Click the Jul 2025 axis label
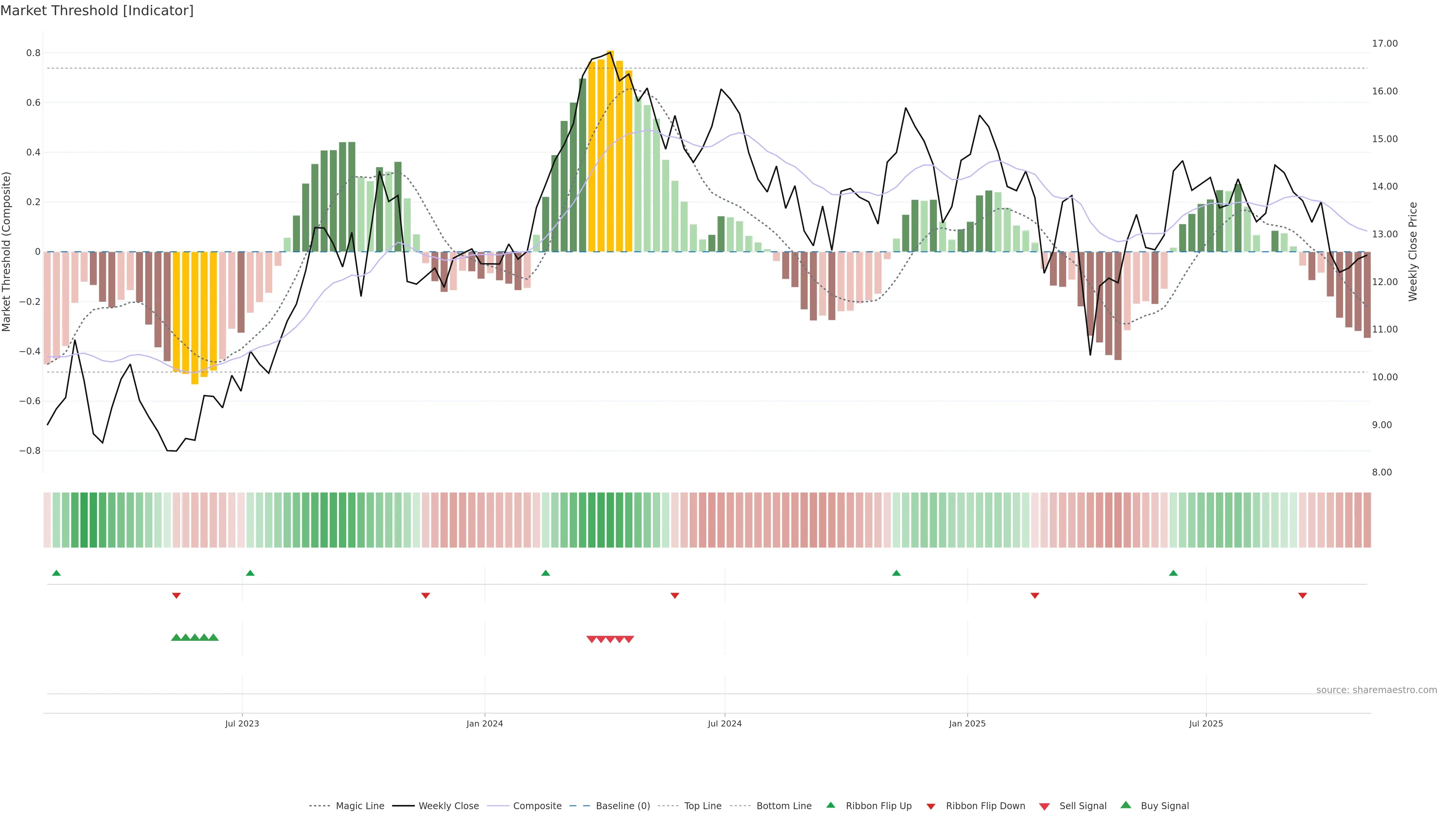Screen dimensions: 1456x819 tap(1206, 723)
